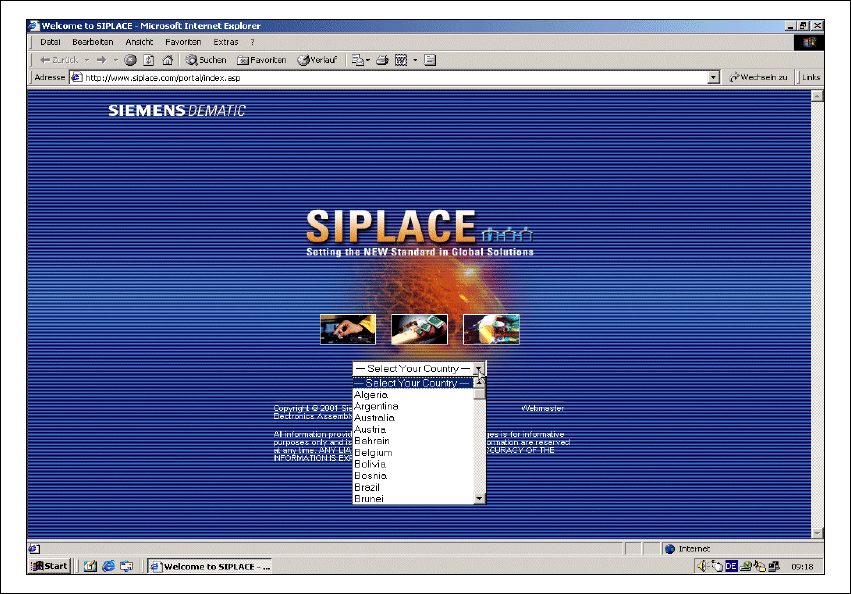Image resolution: width=851 pixels, height=594 pixels.
Task: Open the Favoriten toolbar button
Action: pos(262,60)
